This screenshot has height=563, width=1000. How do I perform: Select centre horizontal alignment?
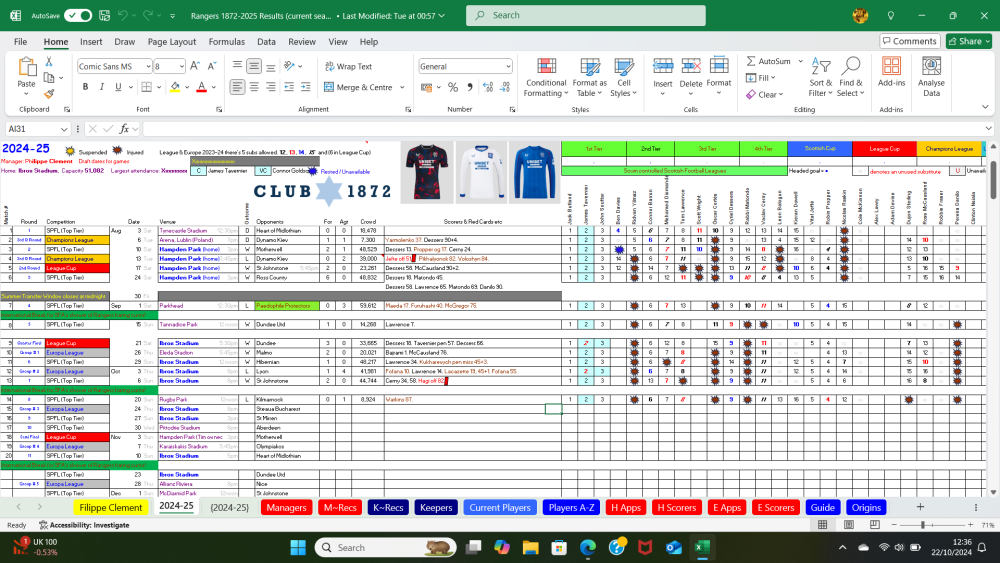[x=254, y=87]
